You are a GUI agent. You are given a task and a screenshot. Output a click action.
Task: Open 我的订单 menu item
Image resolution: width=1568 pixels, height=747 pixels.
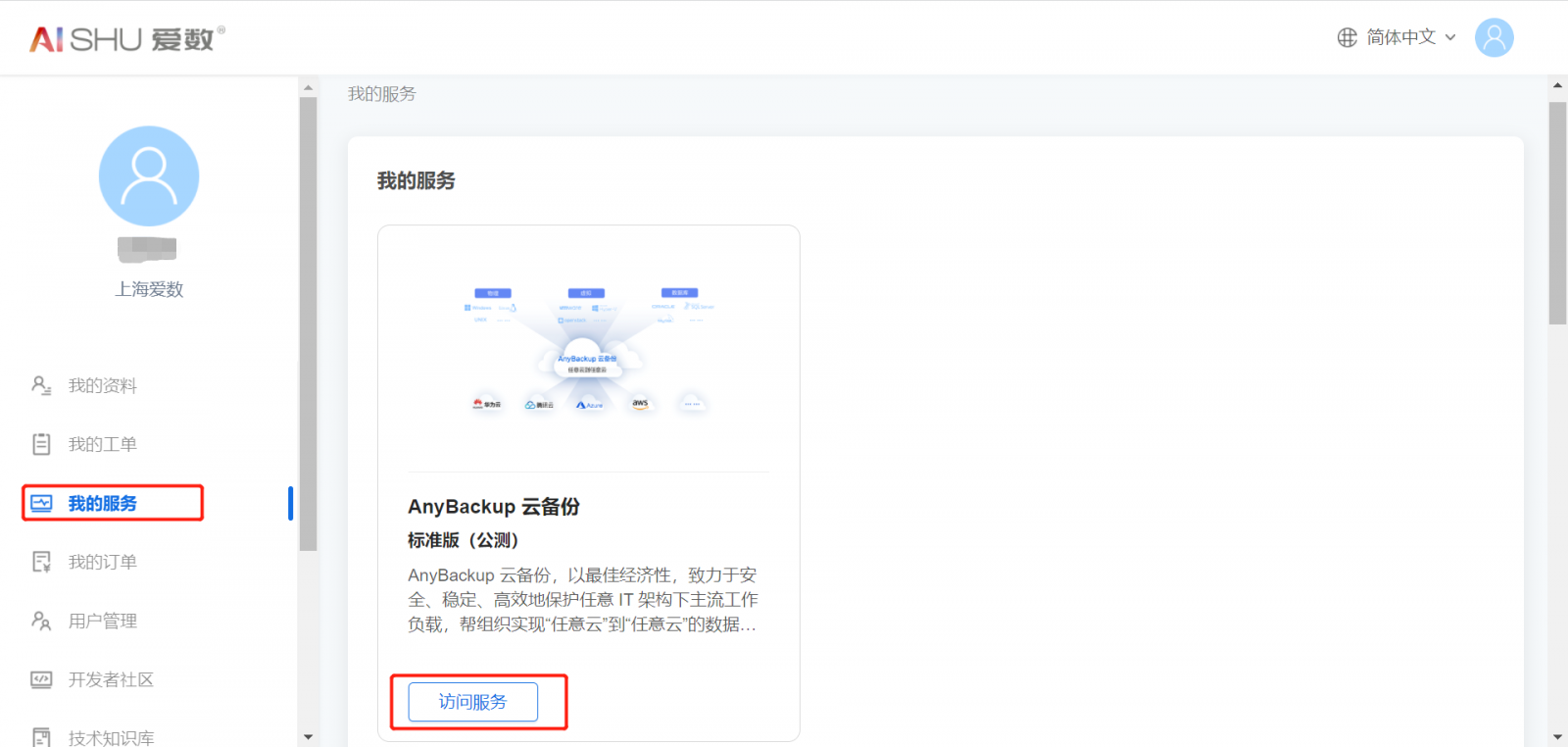pos(102,562)
